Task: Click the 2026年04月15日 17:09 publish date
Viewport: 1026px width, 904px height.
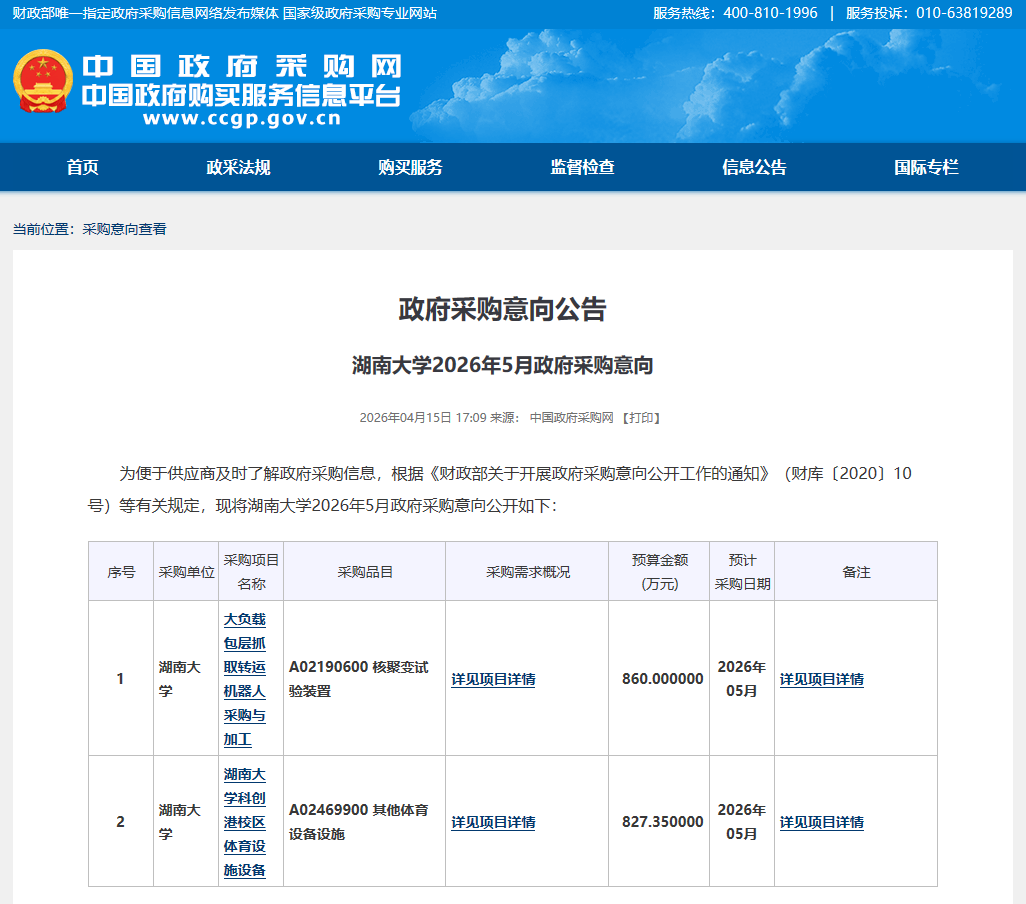Action: (423, 418)
